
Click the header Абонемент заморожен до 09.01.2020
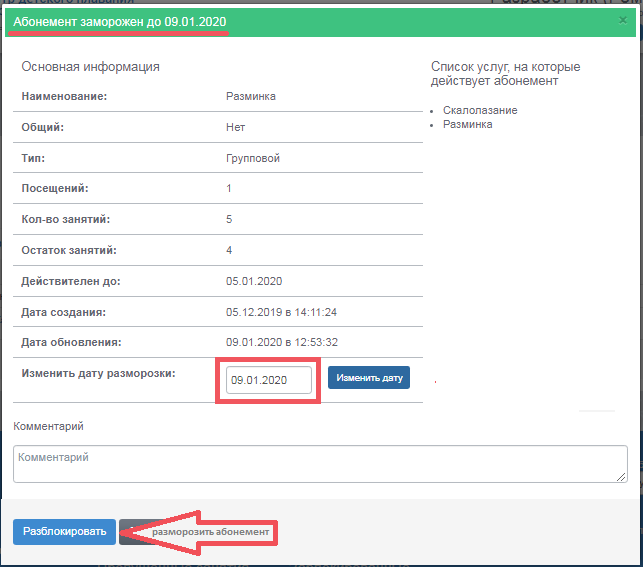120,22
